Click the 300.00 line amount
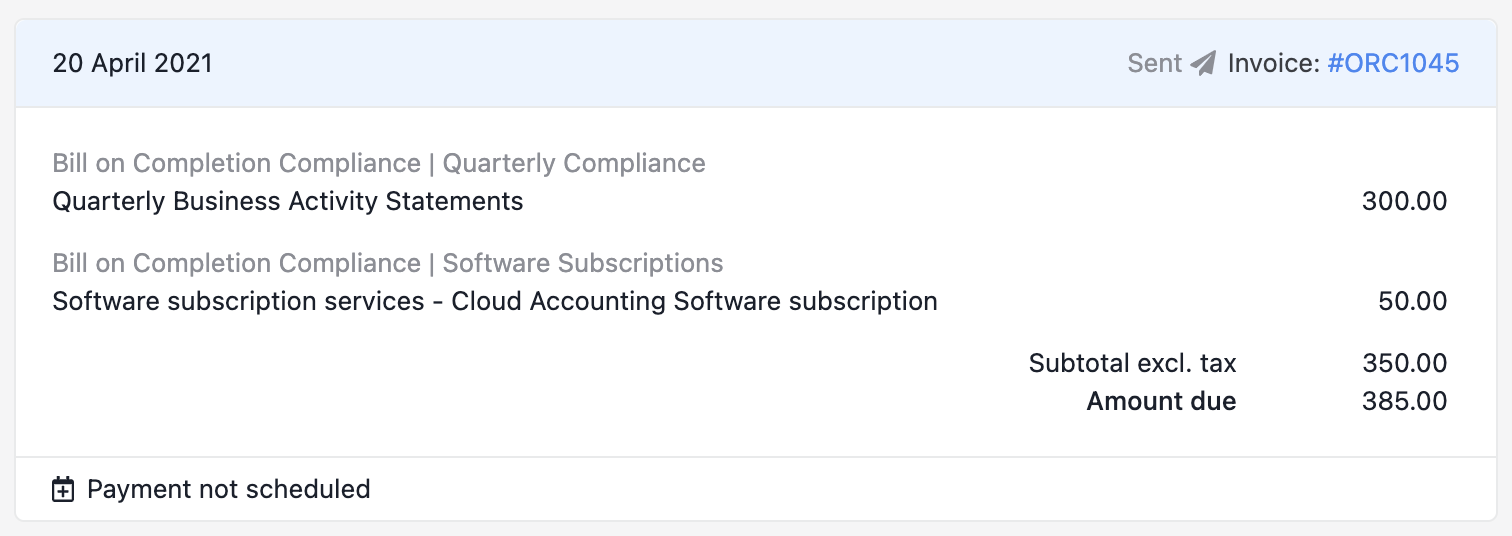 tap(1404, 202)
